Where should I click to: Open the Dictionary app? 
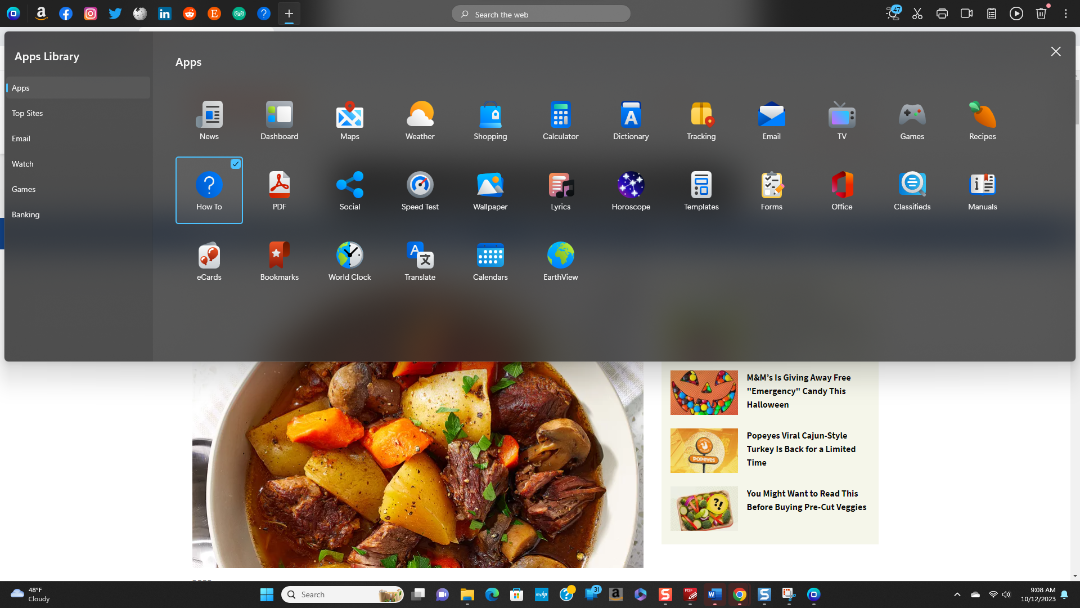click(x=630, y=119)
